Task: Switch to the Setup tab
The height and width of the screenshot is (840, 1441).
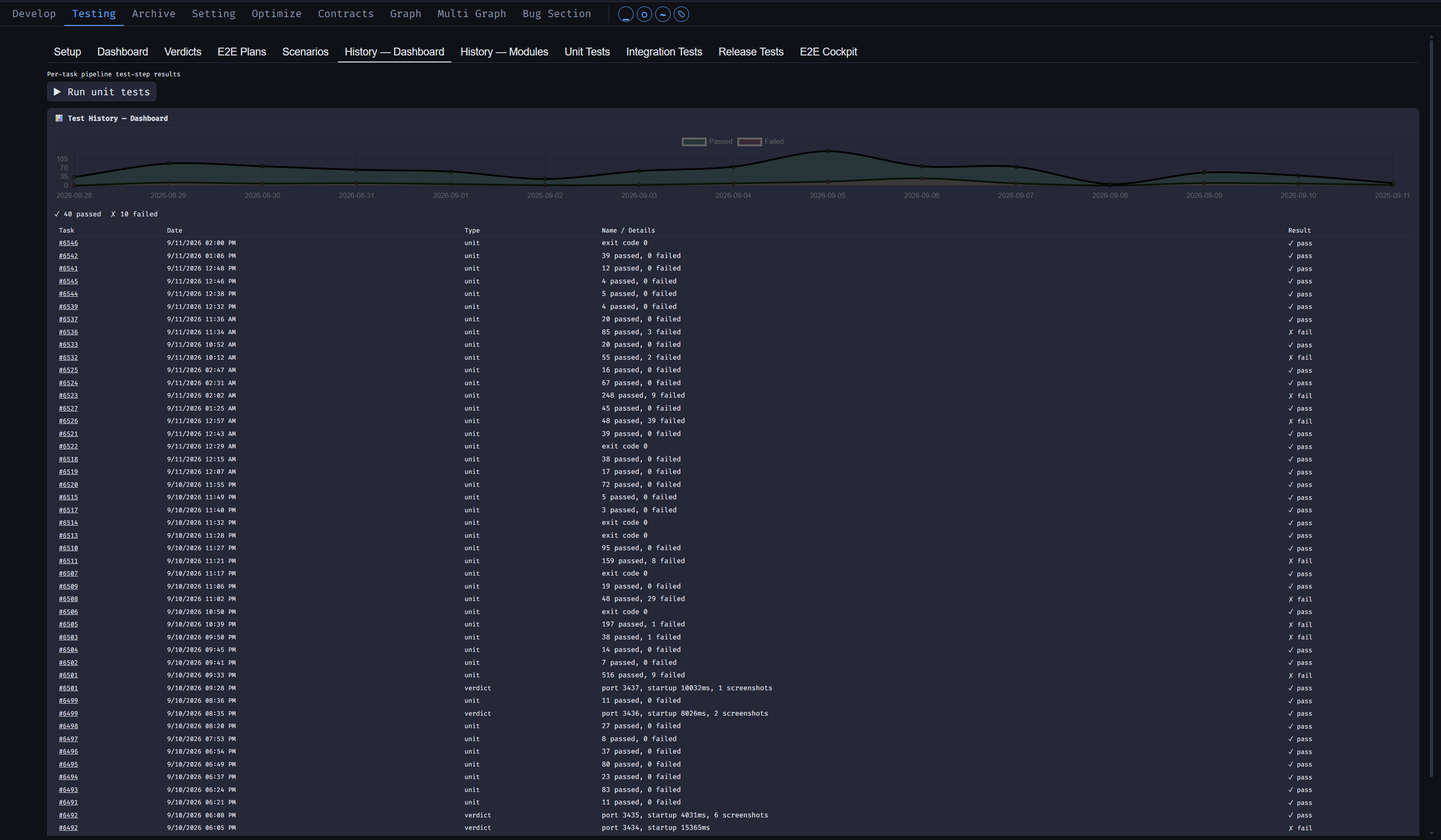Action: pyautogui.click(x=68, y=52)
